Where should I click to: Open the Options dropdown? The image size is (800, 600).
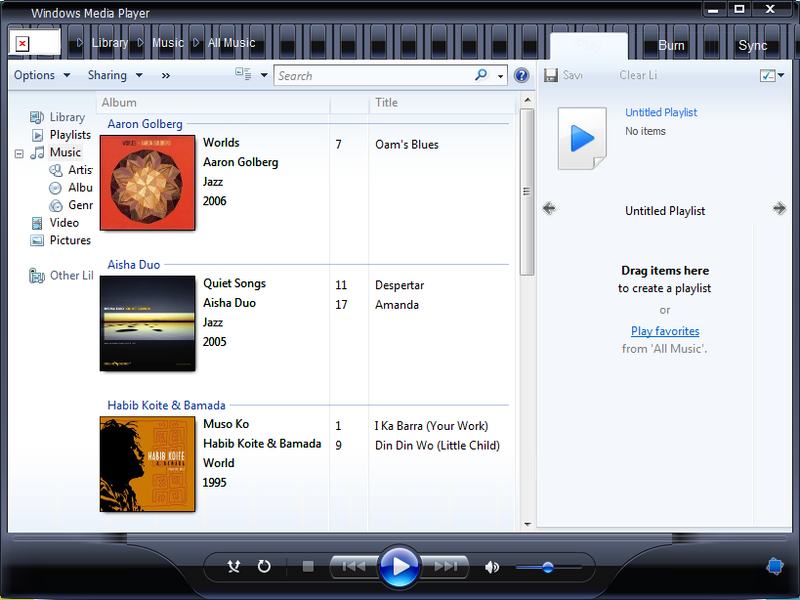click(x=42, y=75)
